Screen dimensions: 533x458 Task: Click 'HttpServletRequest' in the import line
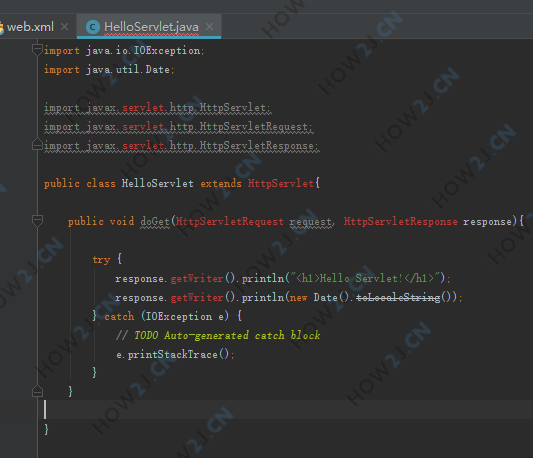253,127
